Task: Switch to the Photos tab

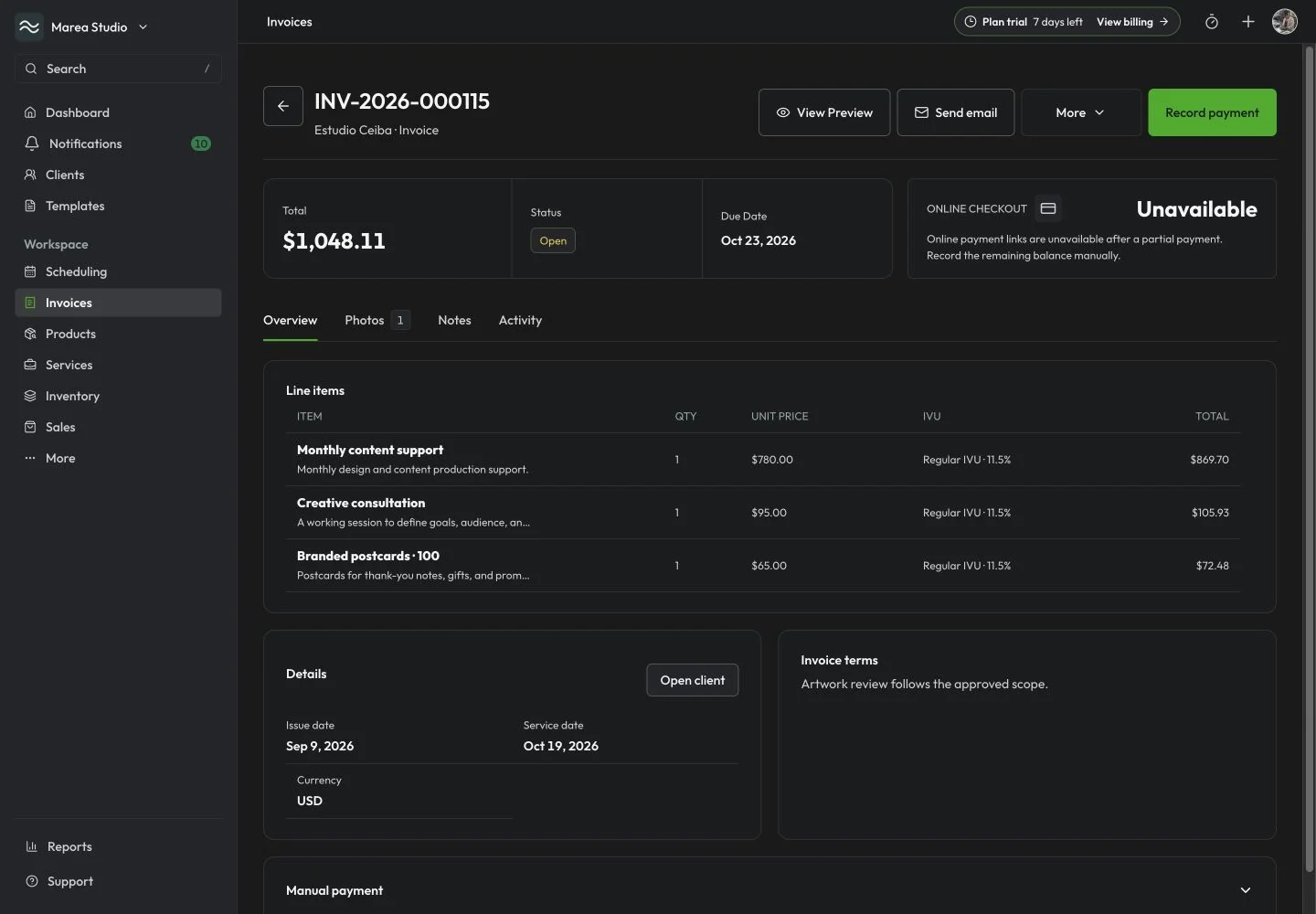Action: 377,320
